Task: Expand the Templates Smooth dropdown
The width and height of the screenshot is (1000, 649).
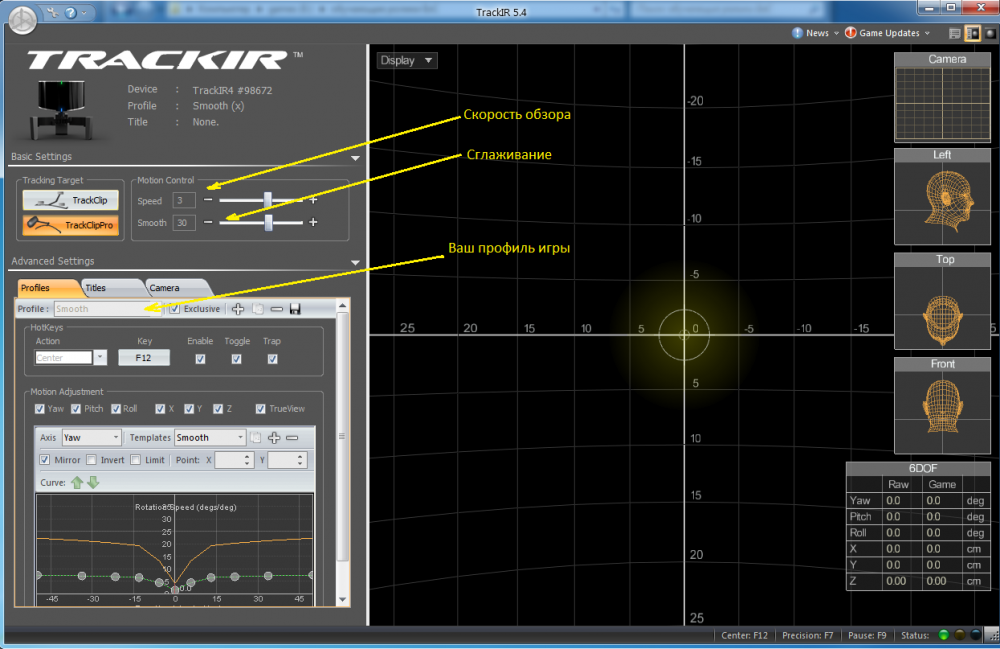Action: tap(210, 438)
